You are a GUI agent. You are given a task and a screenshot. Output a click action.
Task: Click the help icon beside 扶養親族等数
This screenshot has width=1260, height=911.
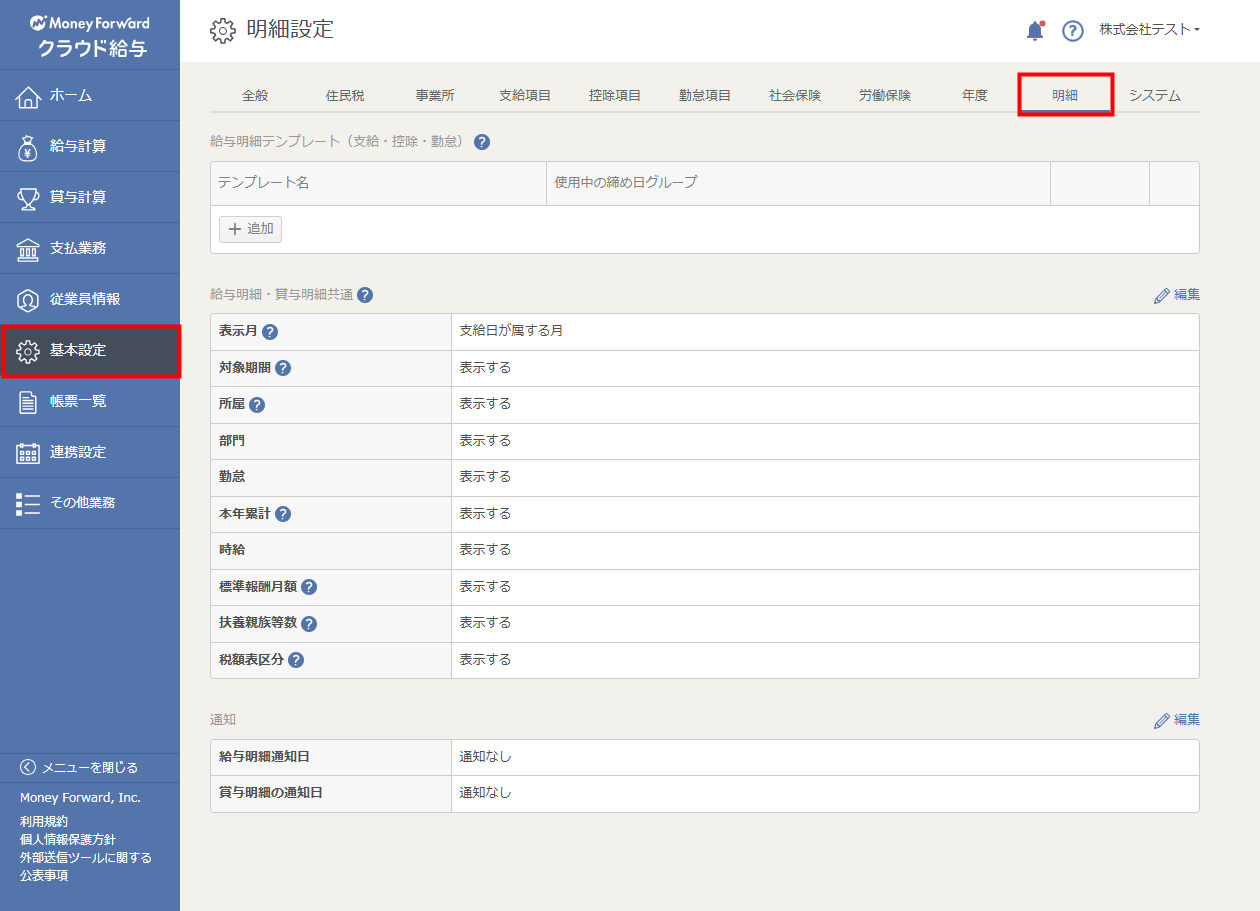tap(309, 623)
